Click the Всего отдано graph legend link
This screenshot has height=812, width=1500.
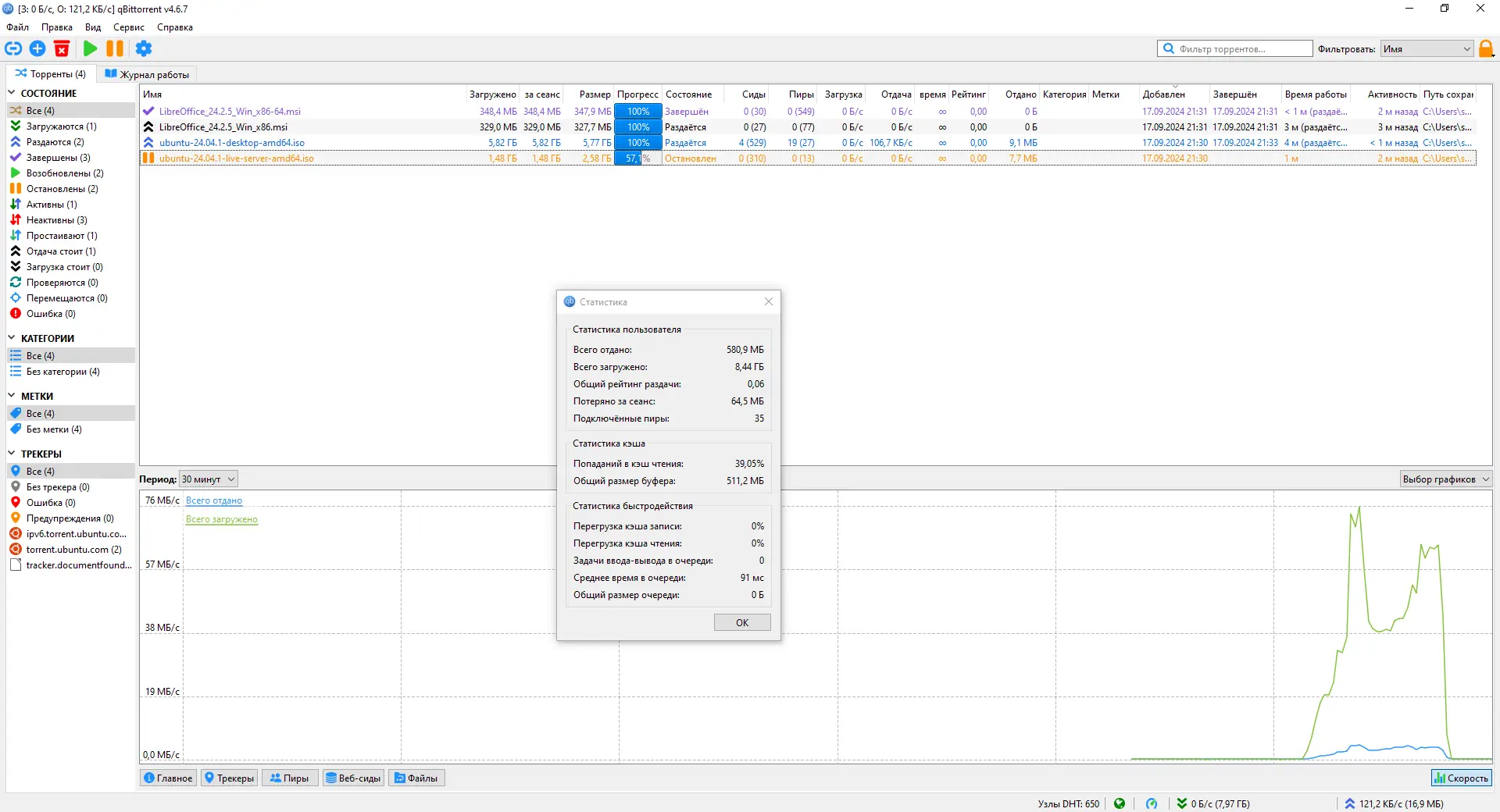(214, 500)
